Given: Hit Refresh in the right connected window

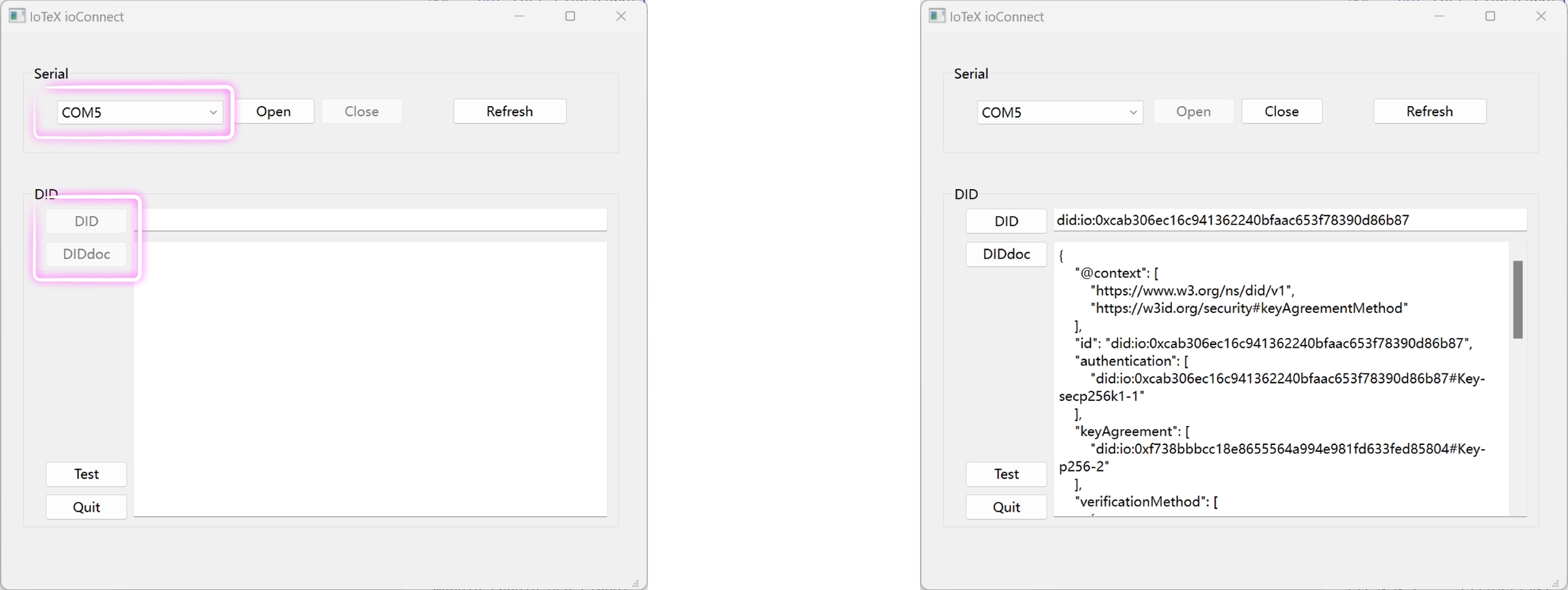Looking at the screenshot, I should tap(1429, 112).
